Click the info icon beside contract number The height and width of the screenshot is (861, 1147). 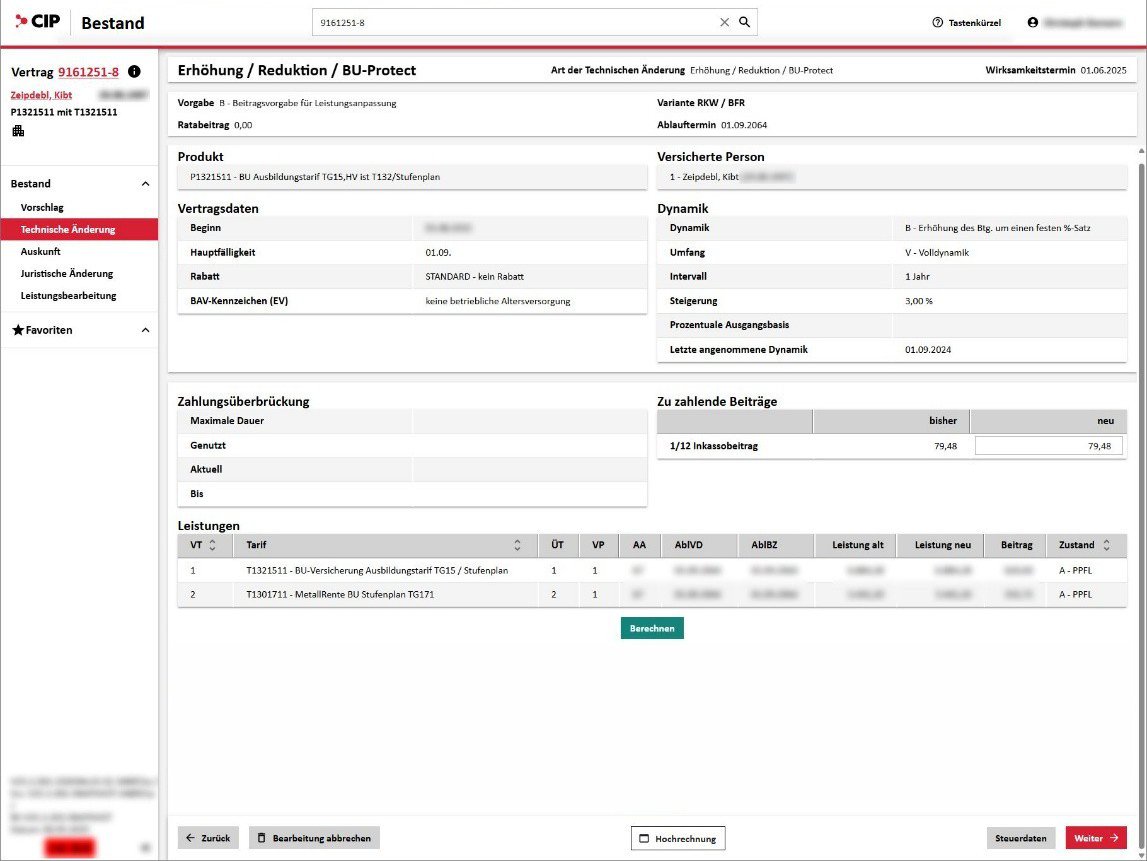[x=135, y=72]
